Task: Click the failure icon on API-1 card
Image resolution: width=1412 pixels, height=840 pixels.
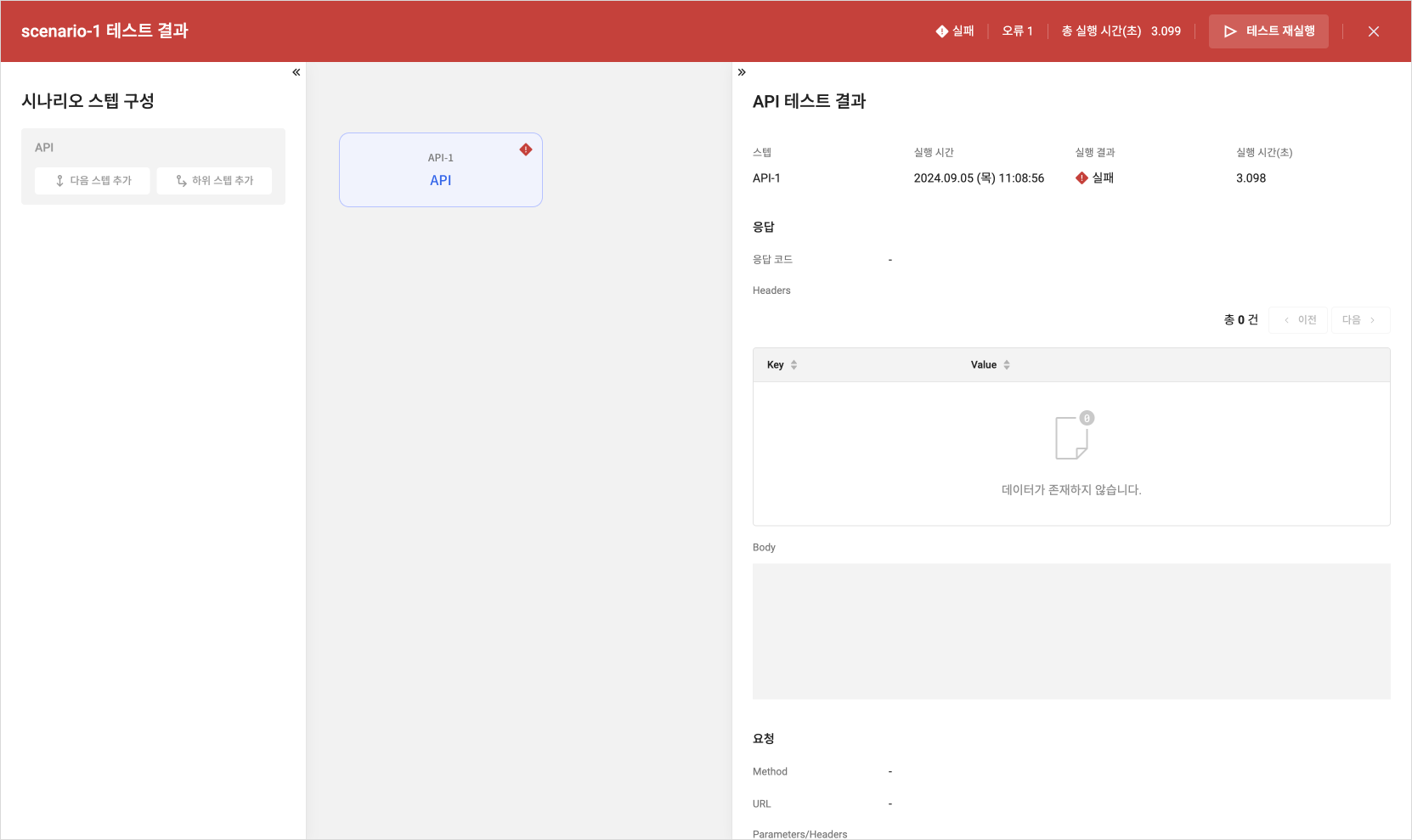Action: pyautogui.click(x=526, y=149)
